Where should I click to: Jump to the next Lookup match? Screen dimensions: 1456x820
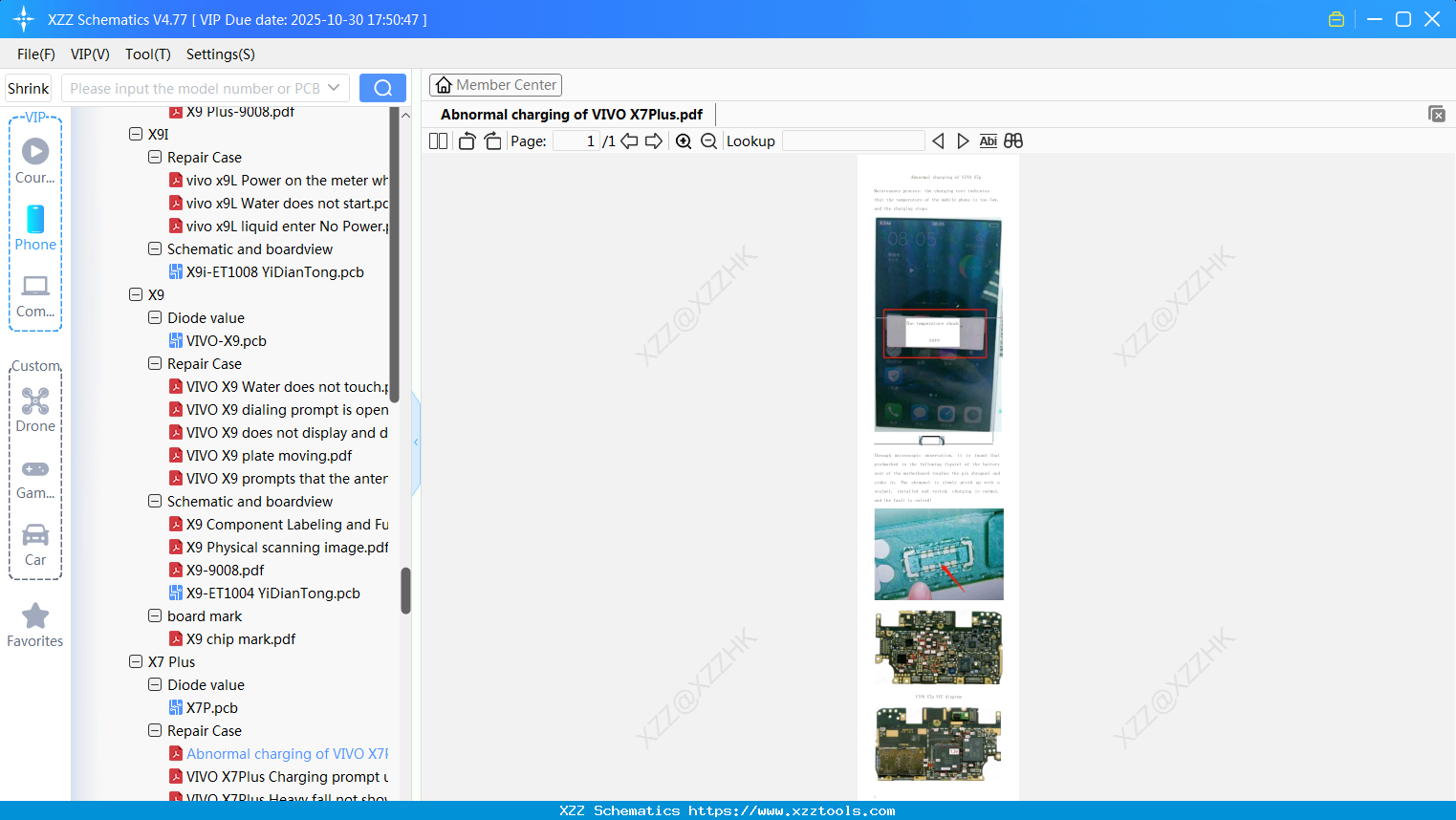pos(963,141)
